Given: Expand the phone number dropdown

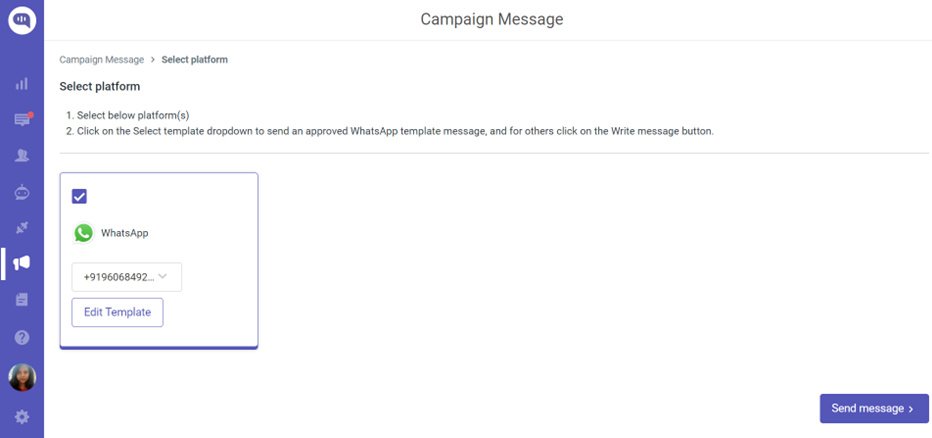Looking at the screenshot, I should pos(127,277).
